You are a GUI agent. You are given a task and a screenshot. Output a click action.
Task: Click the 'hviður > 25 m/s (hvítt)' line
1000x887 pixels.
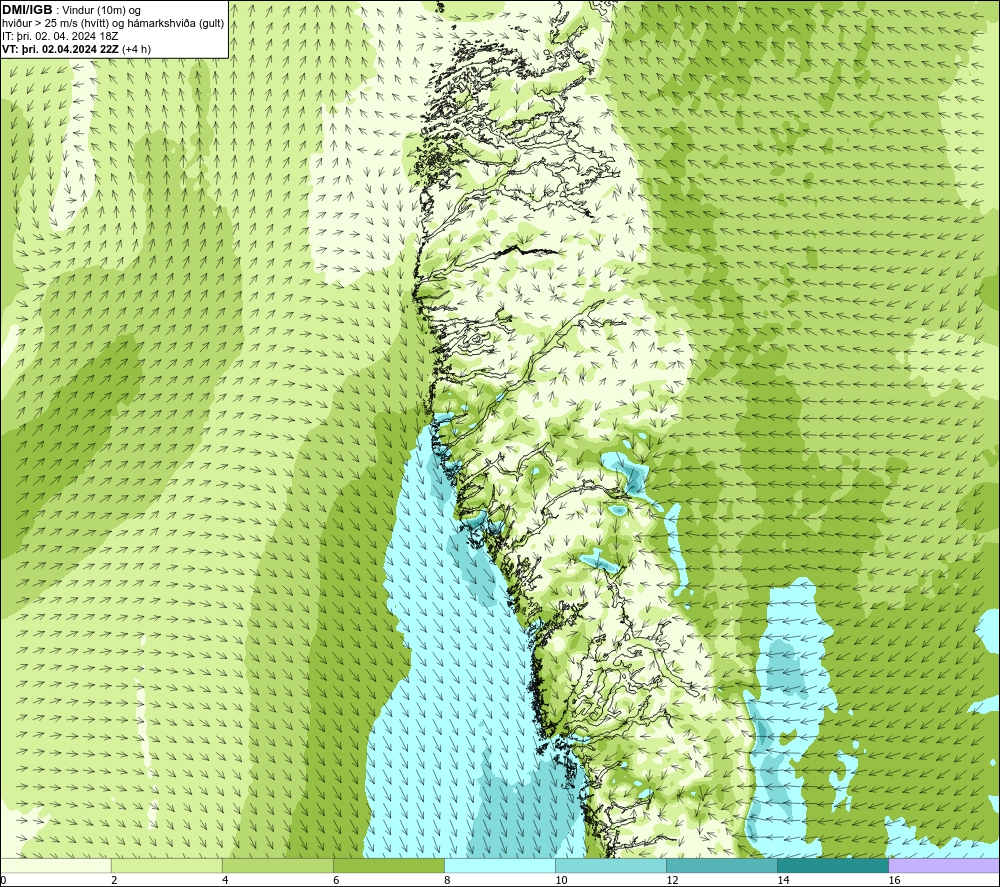tap(113, 23)
